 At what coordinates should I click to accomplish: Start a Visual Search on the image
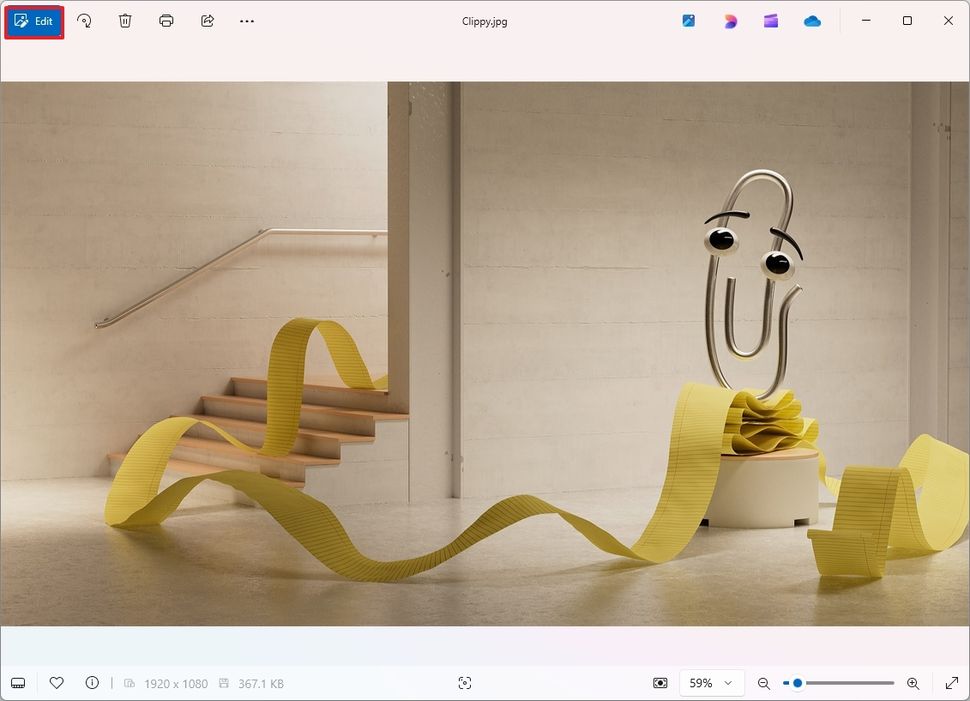465,683
